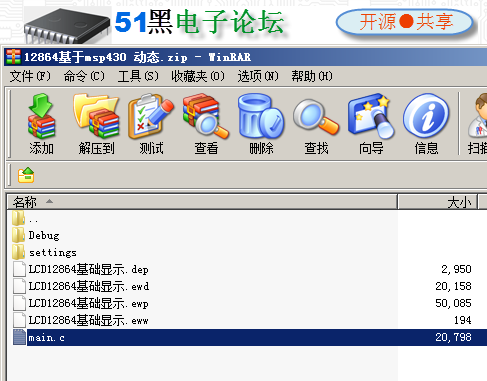Click the size value 194
This screenshot has width=487, height=381.
click(463, 320)
